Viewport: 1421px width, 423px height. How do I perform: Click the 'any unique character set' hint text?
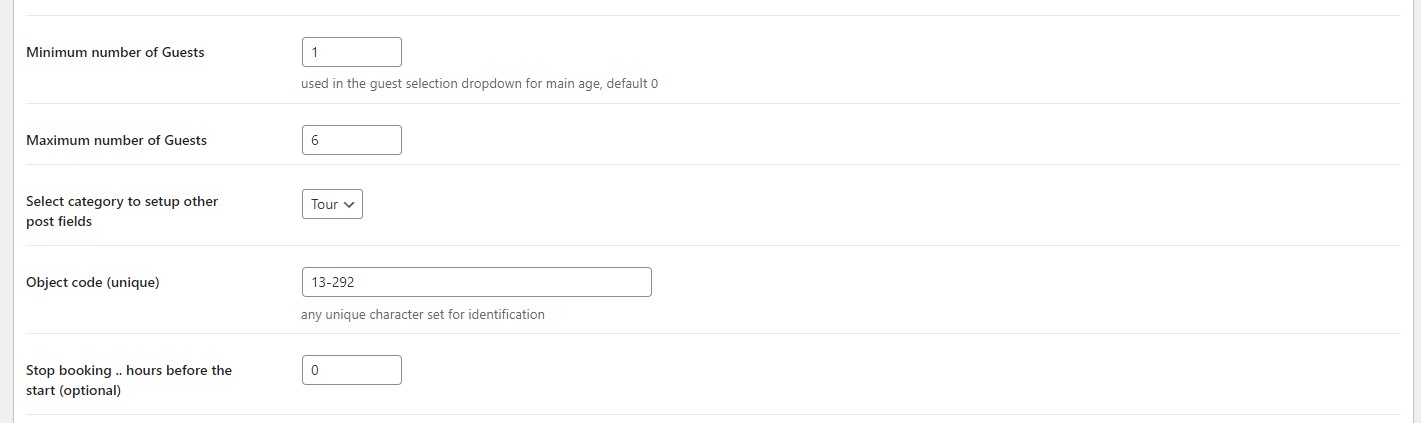[x=423, y=314]
